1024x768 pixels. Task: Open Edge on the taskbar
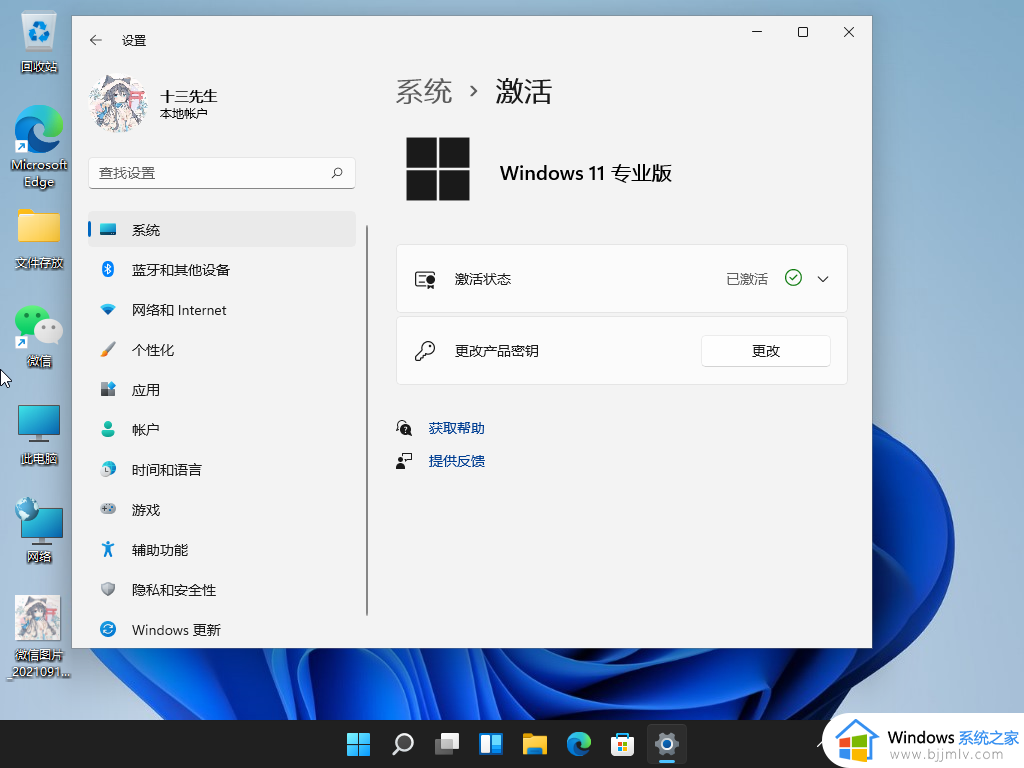click(x=579, y=744)
